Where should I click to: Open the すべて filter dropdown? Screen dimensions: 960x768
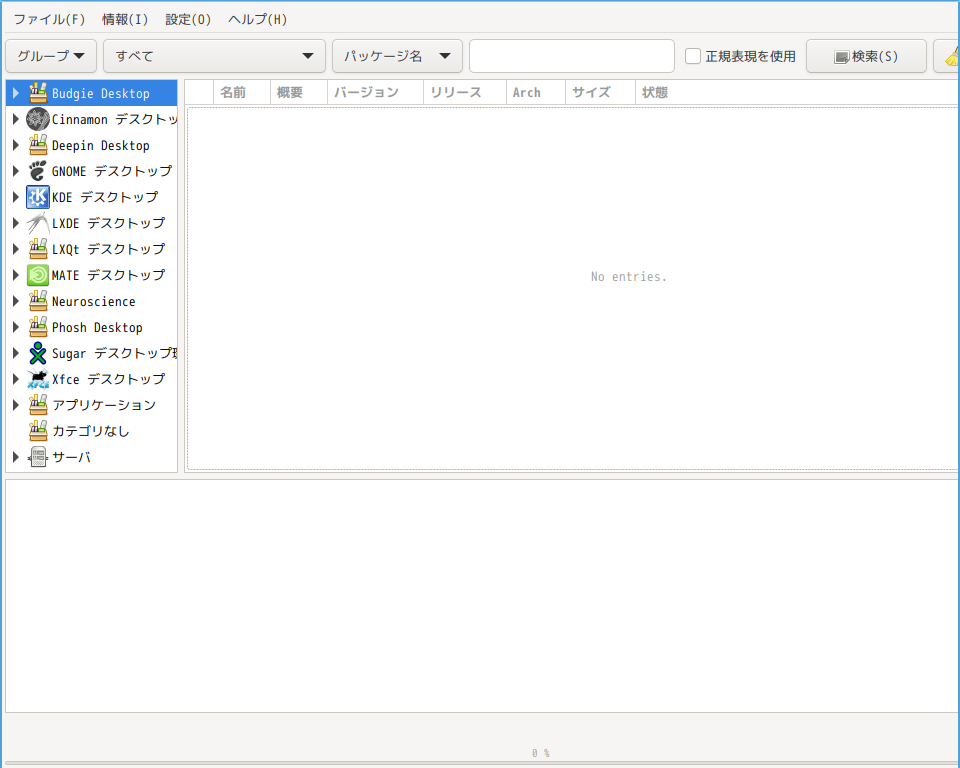[214, 56]
